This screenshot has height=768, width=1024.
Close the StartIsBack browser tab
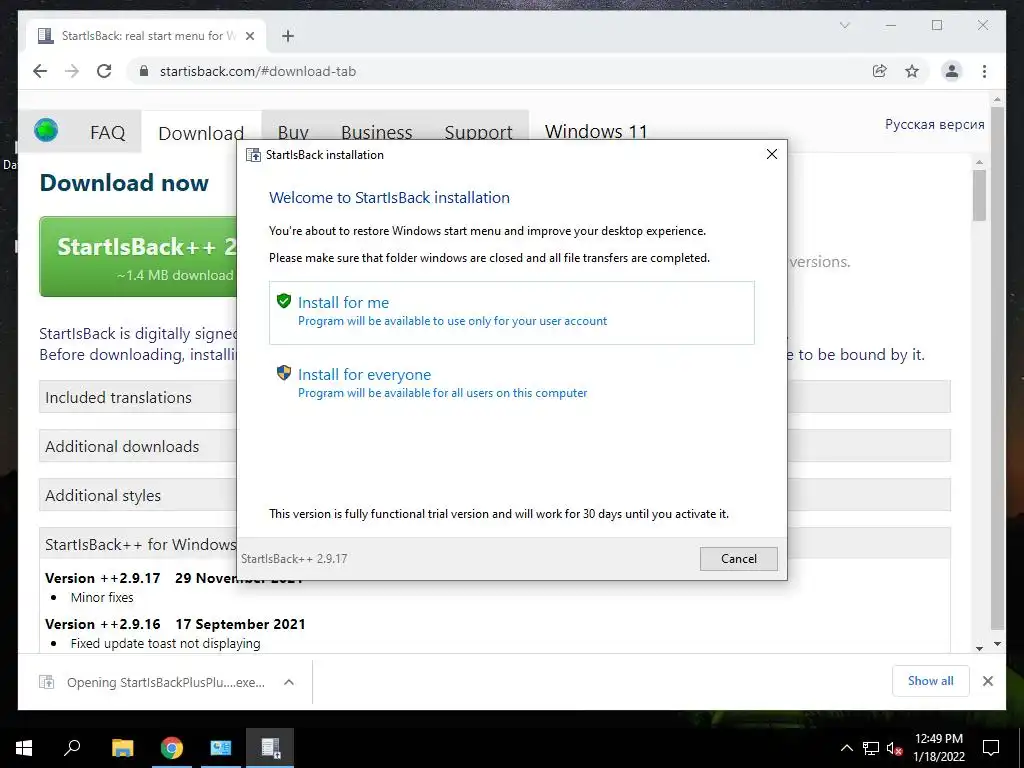click(x=249, y=36)
